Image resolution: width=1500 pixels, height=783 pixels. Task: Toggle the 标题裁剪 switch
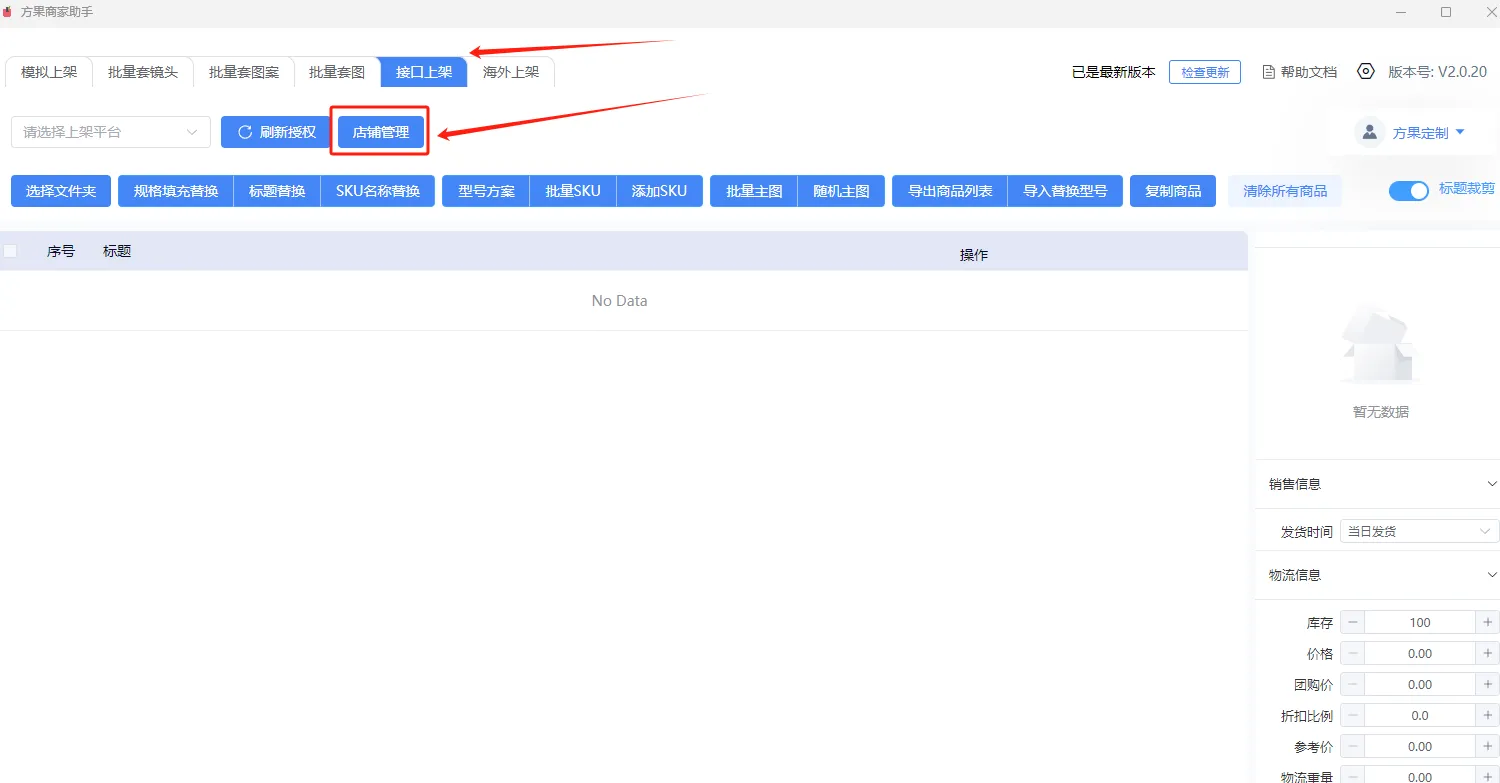pyautogui.click(x=1409, y=191)
